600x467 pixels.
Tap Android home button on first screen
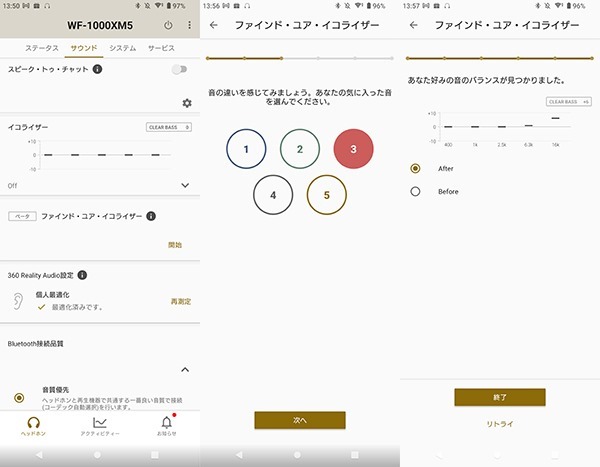tap(97, 455)
